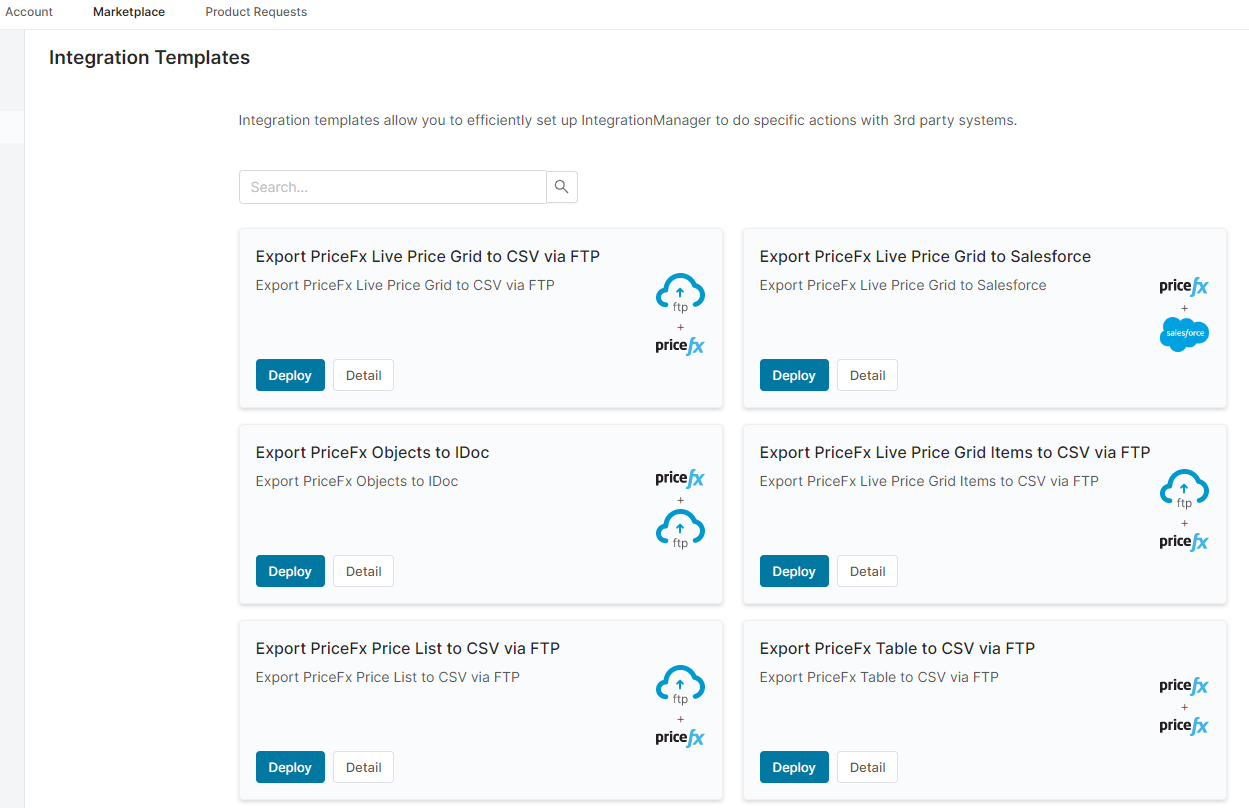Image resolution: width=1249 pixels, height=808 pixels.
Task: Deploy Export Live Price Grid to CSV template
Action: tap(290, 375)
